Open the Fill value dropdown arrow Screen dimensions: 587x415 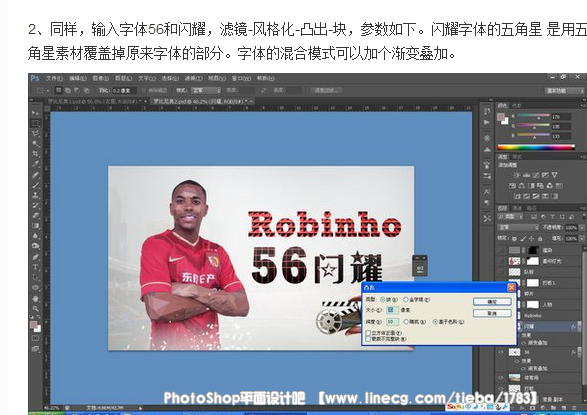[x=581, y=238]
